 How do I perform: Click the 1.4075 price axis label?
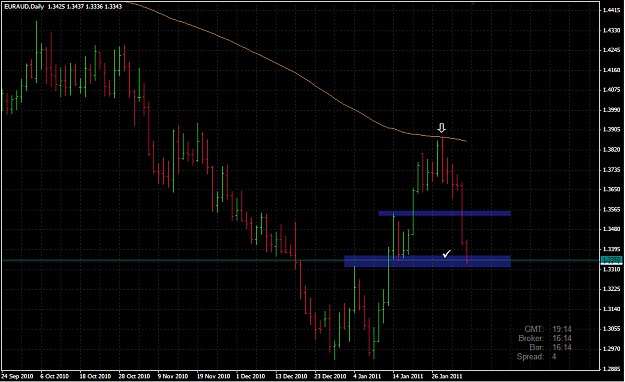611,90
